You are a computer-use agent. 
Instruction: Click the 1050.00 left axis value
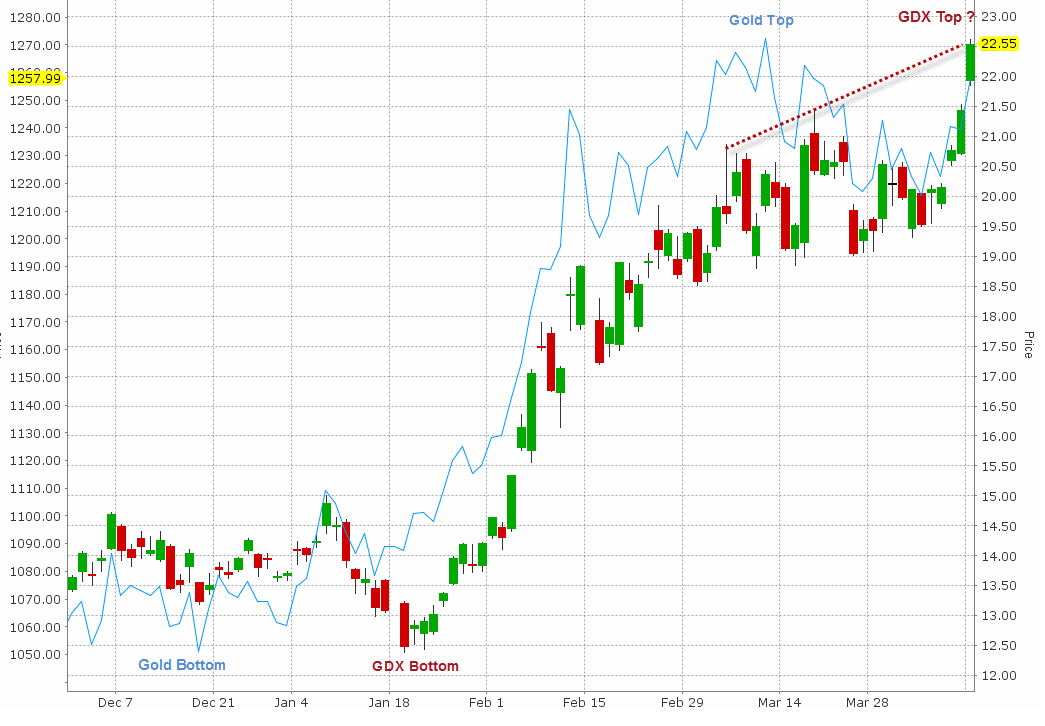[x=35, y=655]
